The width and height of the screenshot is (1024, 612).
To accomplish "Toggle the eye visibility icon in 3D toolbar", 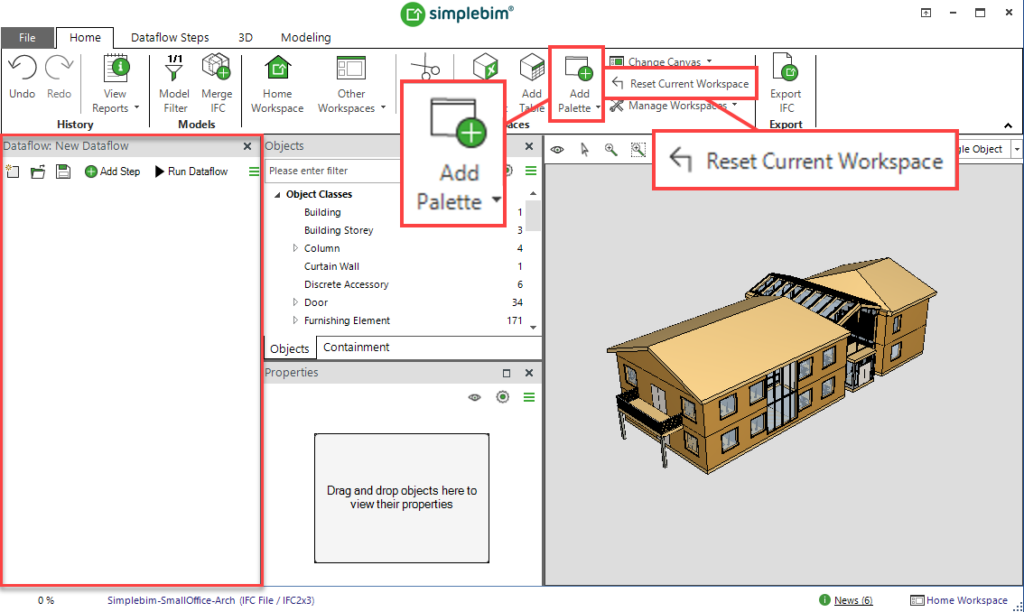I will (x=557, y=150).
